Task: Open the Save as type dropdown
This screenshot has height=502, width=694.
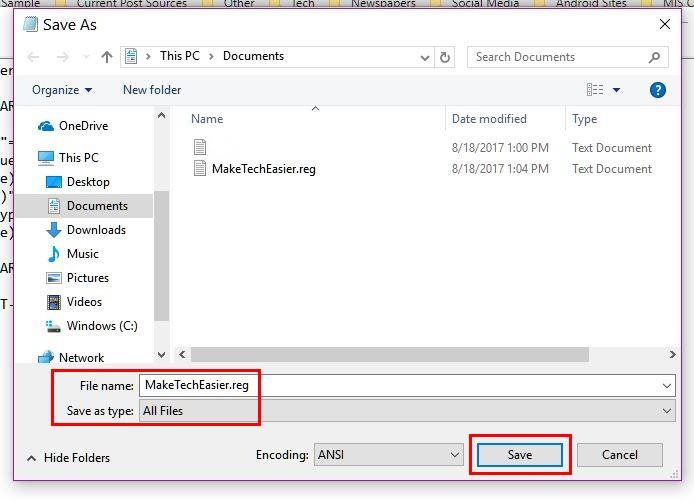Action: pos(407,411)
